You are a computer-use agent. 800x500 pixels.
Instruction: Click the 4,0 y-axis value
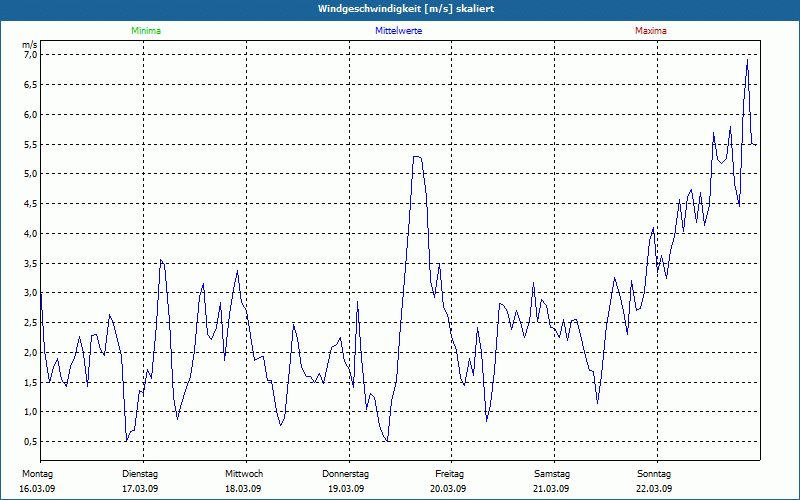point(31,234)
